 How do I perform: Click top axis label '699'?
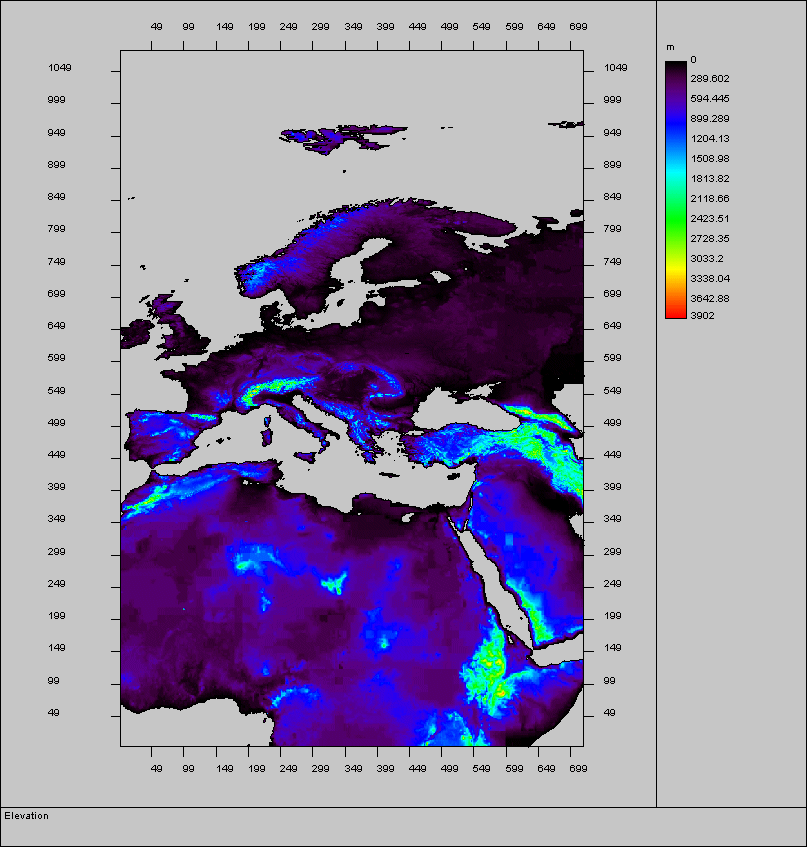click(578, 26)
